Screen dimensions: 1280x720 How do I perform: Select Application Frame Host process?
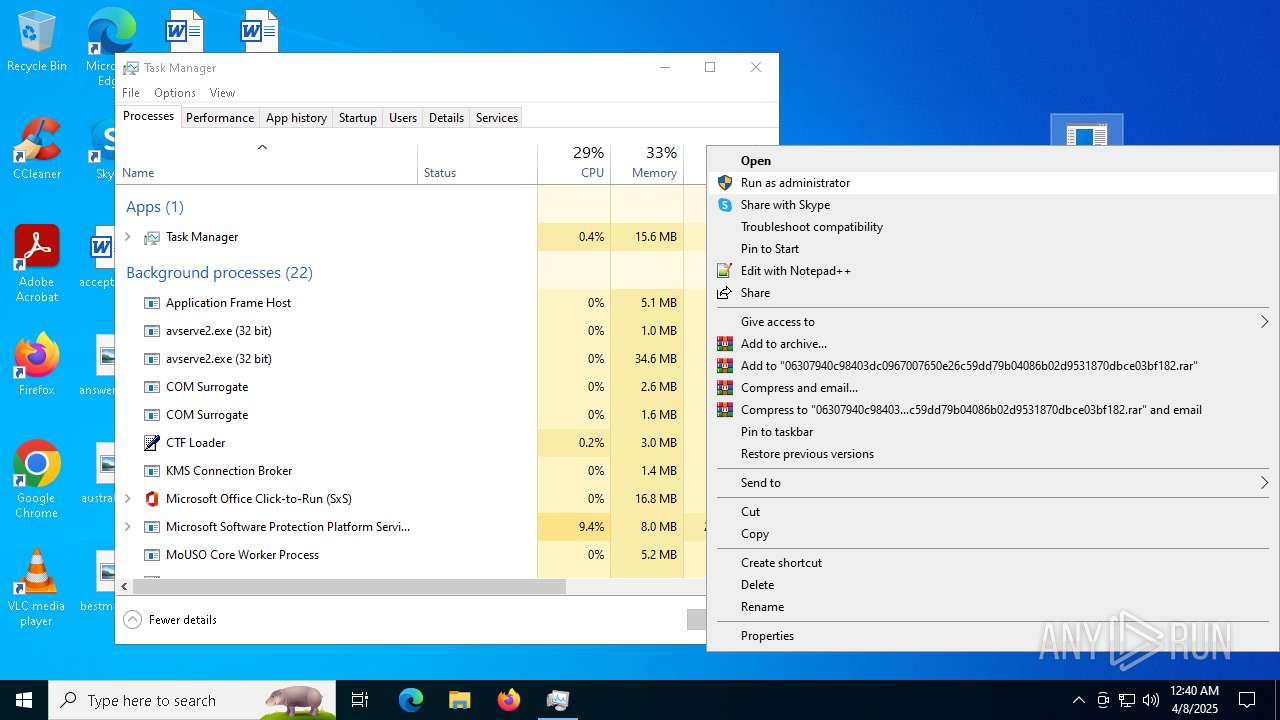pos(411,303)
